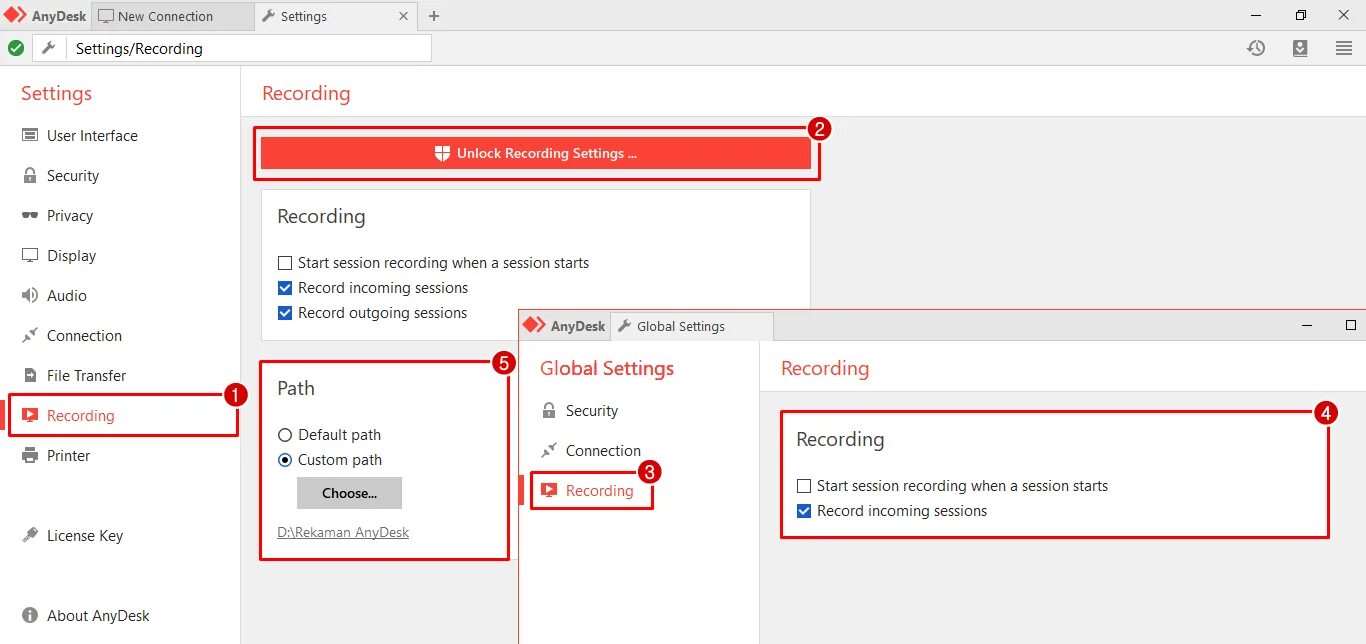Open Privacy settings
Viewport: 1366px width, 644px height.
click(x=70, y=216)
